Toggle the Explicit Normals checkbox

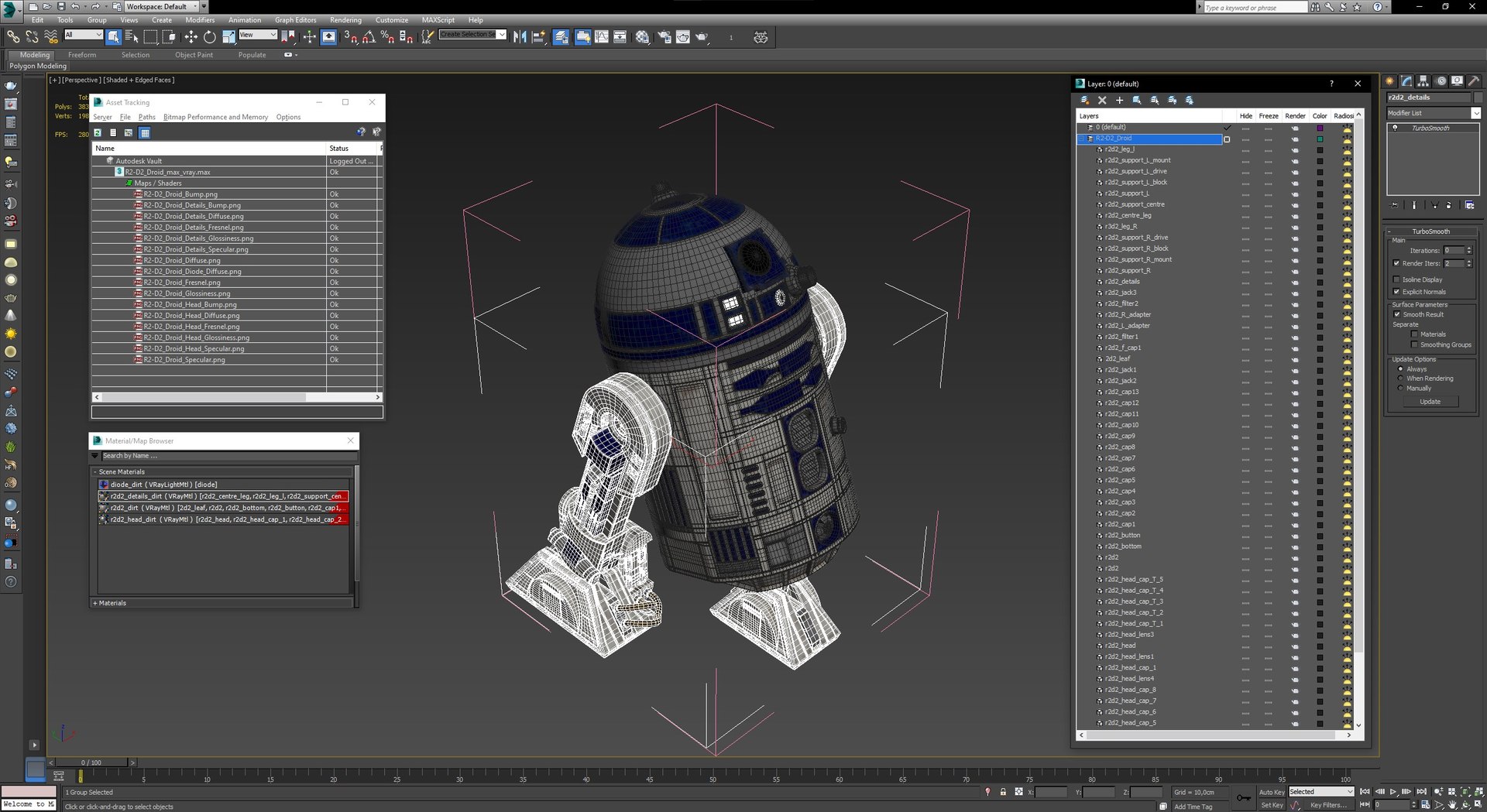(x=1396, y=292)
